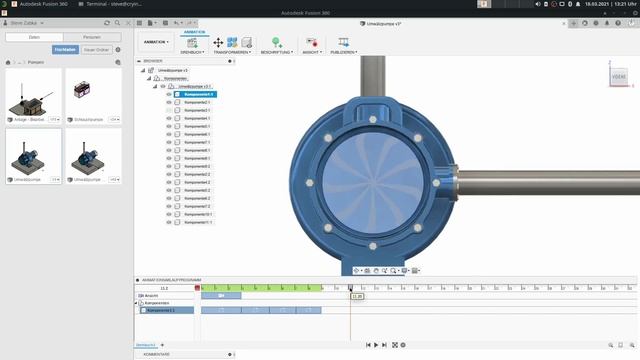Screen dimensions: 640x360
Task: Open the help menu icon
Action: click(618, 23)
